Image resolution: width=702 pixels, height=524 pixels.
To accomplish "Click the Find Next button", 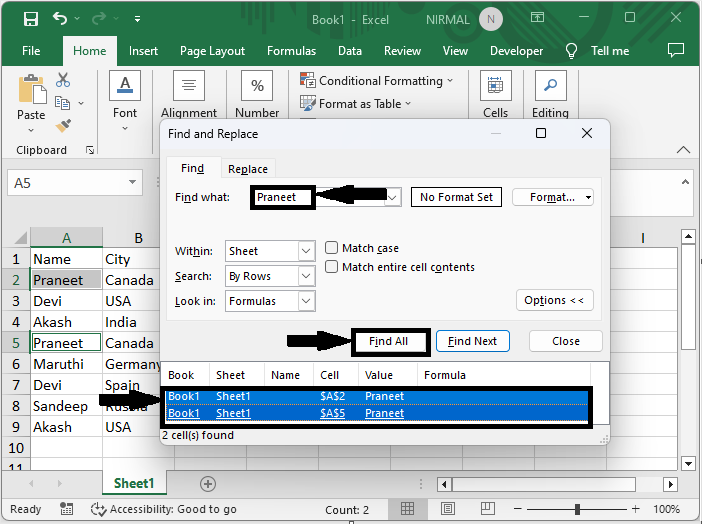I will point(472,341).
